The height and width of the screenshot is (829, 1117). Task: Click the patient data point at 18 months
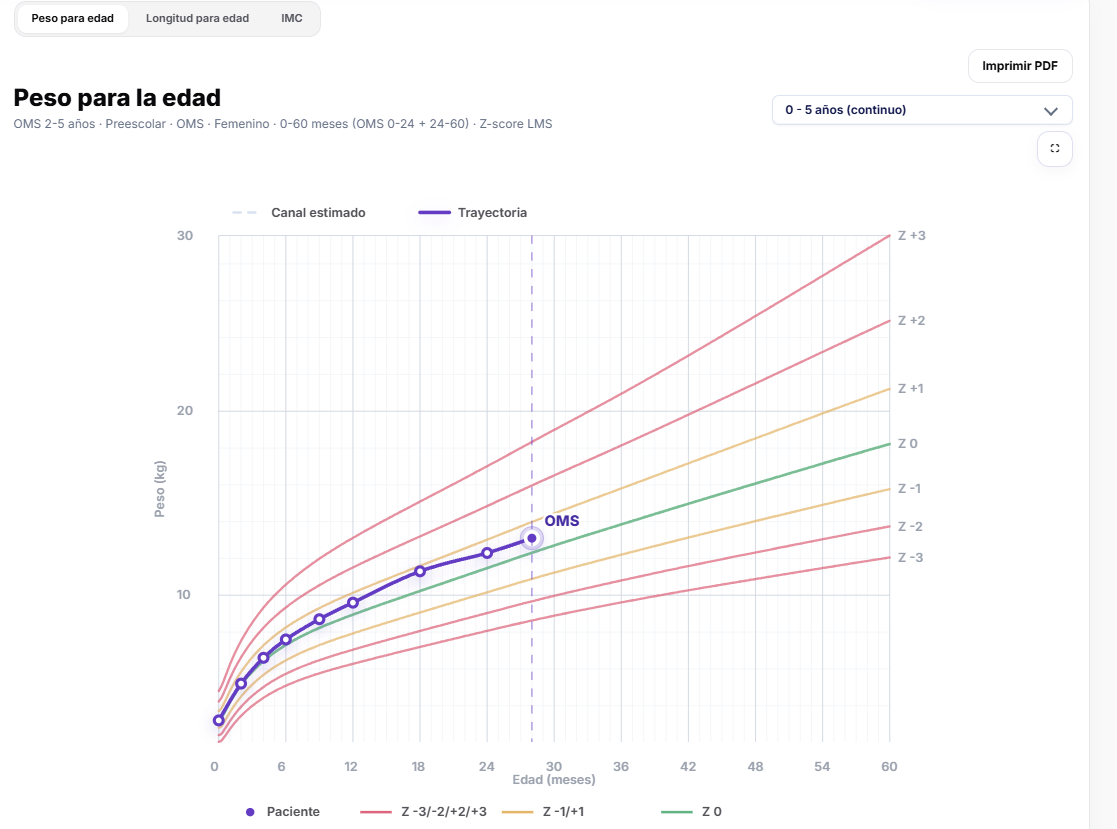420,571
